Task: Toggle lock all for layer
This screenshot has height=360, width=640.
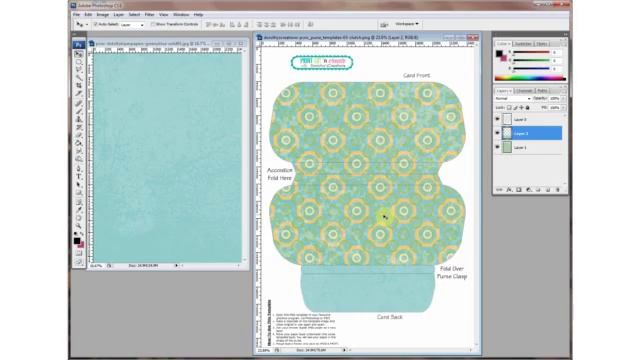Action: [x=527, y=107]
